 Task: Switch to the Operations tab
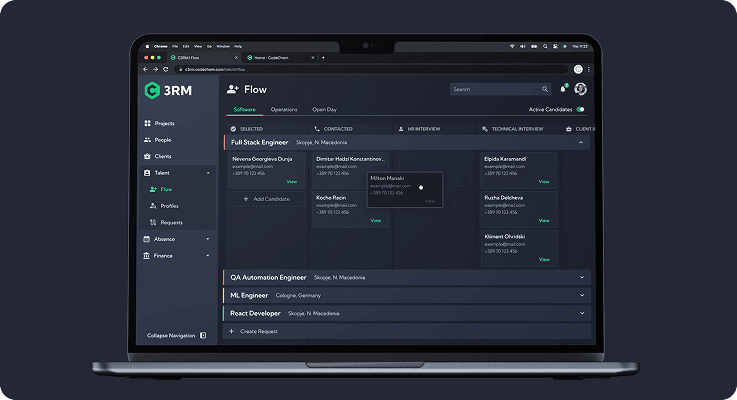[x=284, y=110]
